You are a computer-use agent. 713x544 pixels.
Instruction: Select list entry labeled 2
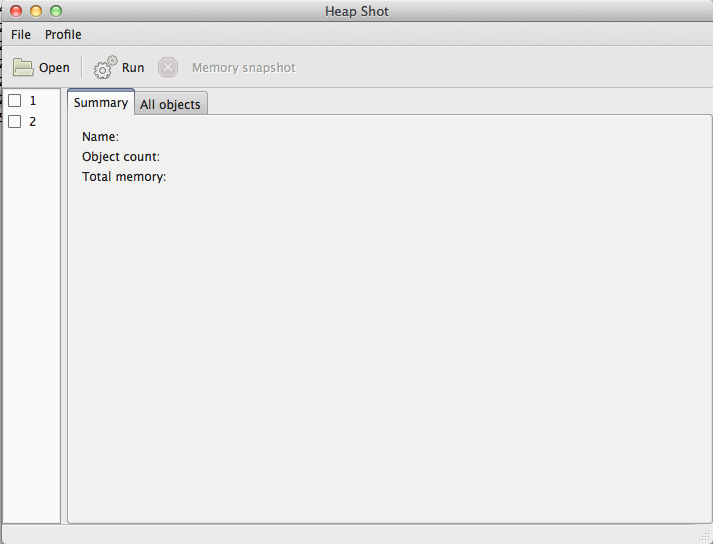33,122
